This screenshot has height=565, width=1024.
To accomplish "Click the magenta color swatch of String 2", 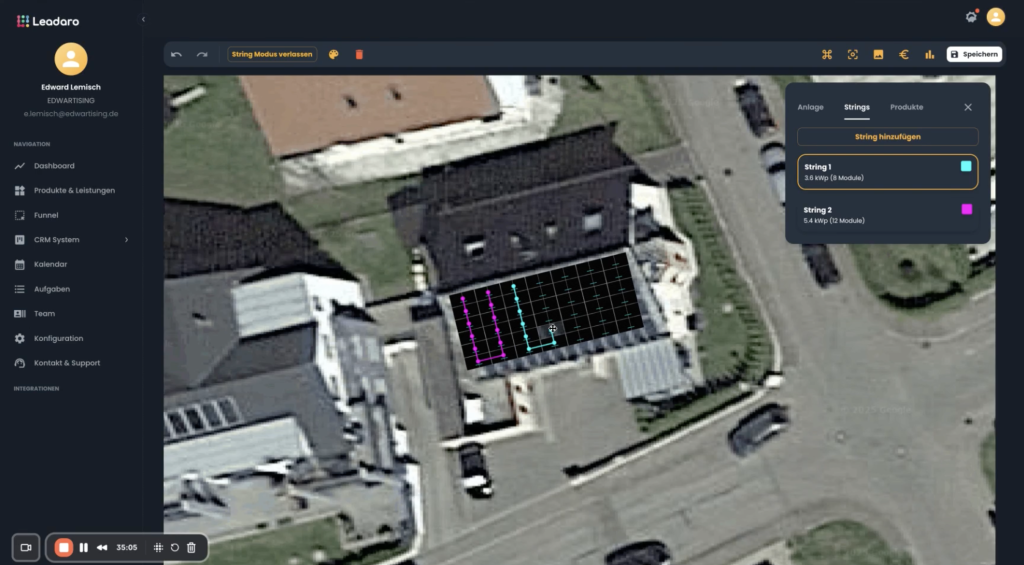I will 967,209.
